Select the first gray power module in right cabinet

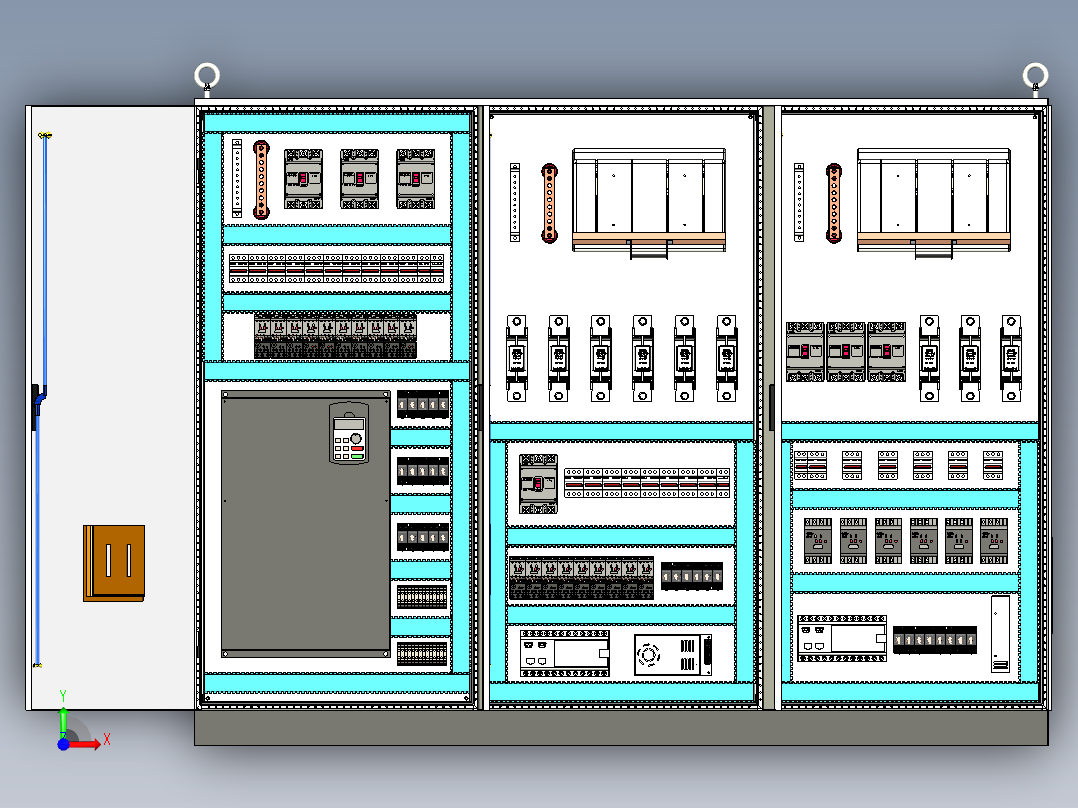click(818, 541)
